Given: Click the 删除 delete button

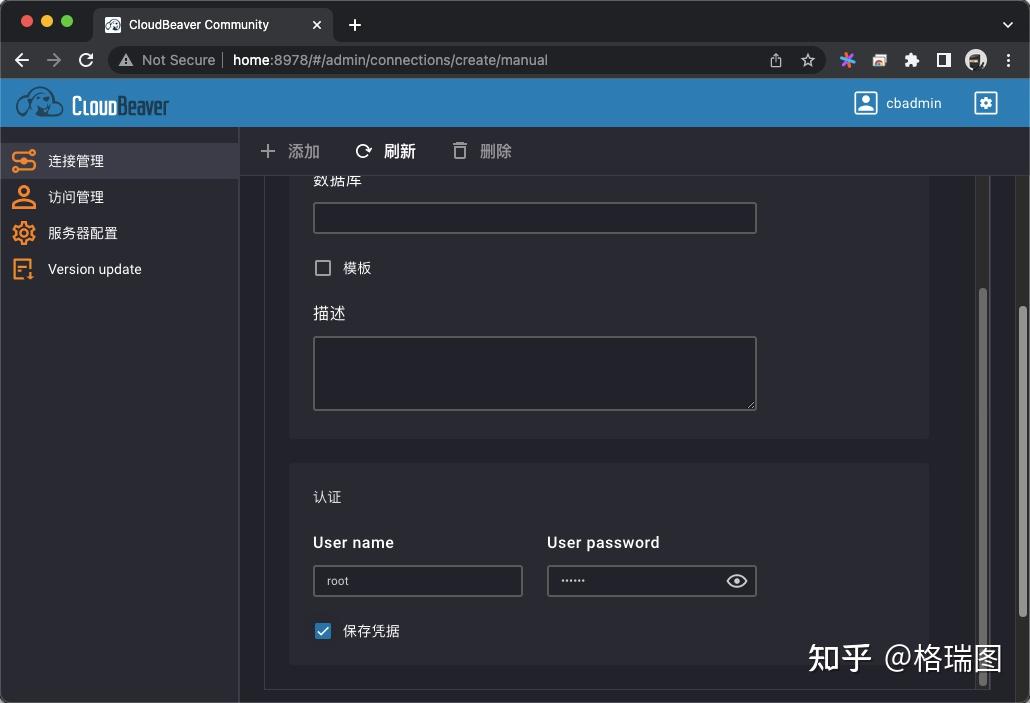Looking at the screenshot, I should pos(482,151).
